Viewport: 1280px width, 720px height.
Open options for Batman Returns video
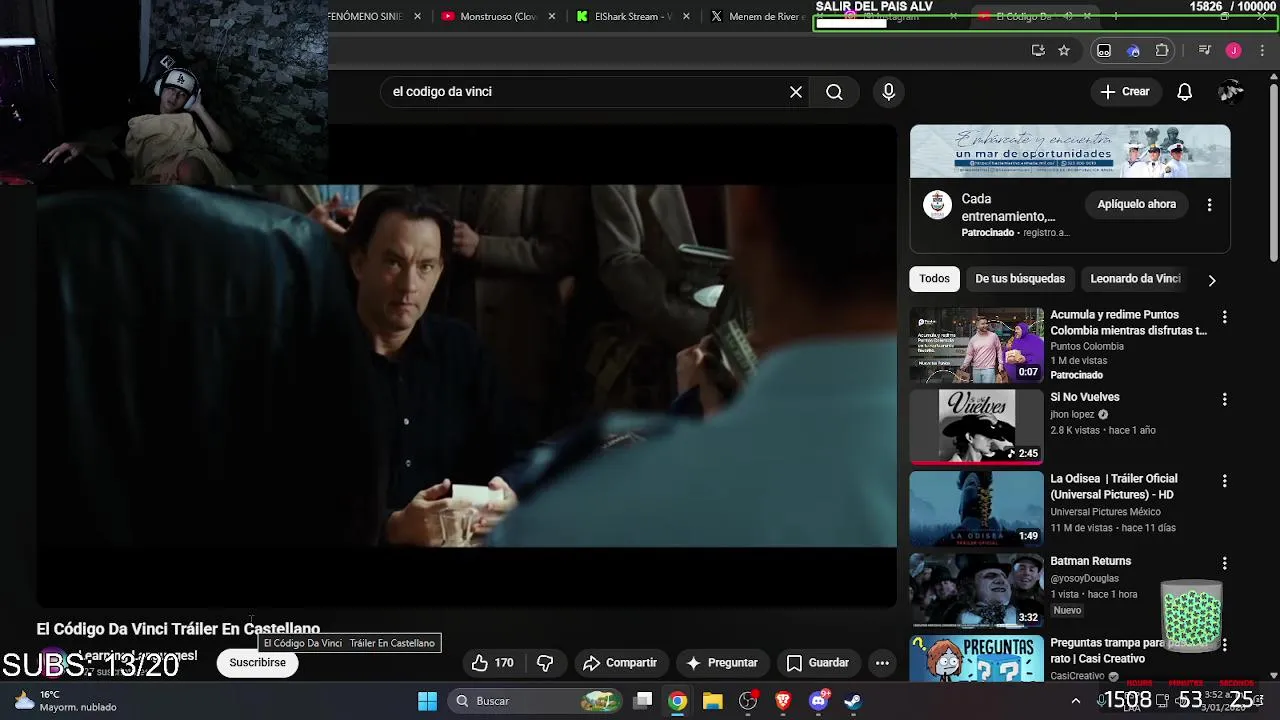[x=1224, y=563]
